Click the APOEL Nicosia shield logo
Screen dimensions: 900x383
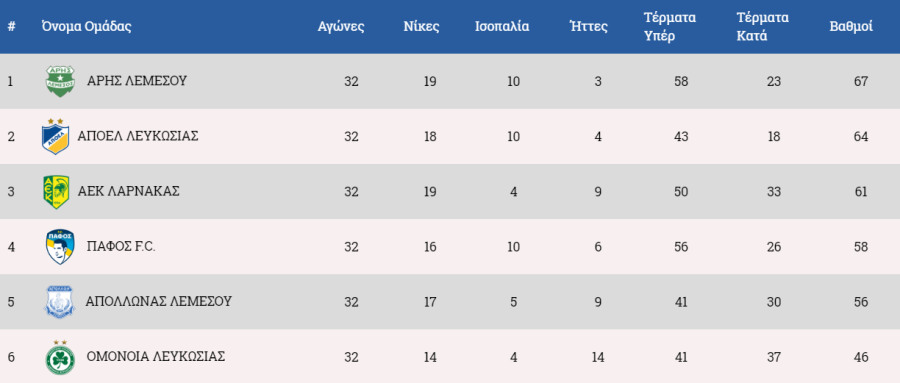coord(56,137)
